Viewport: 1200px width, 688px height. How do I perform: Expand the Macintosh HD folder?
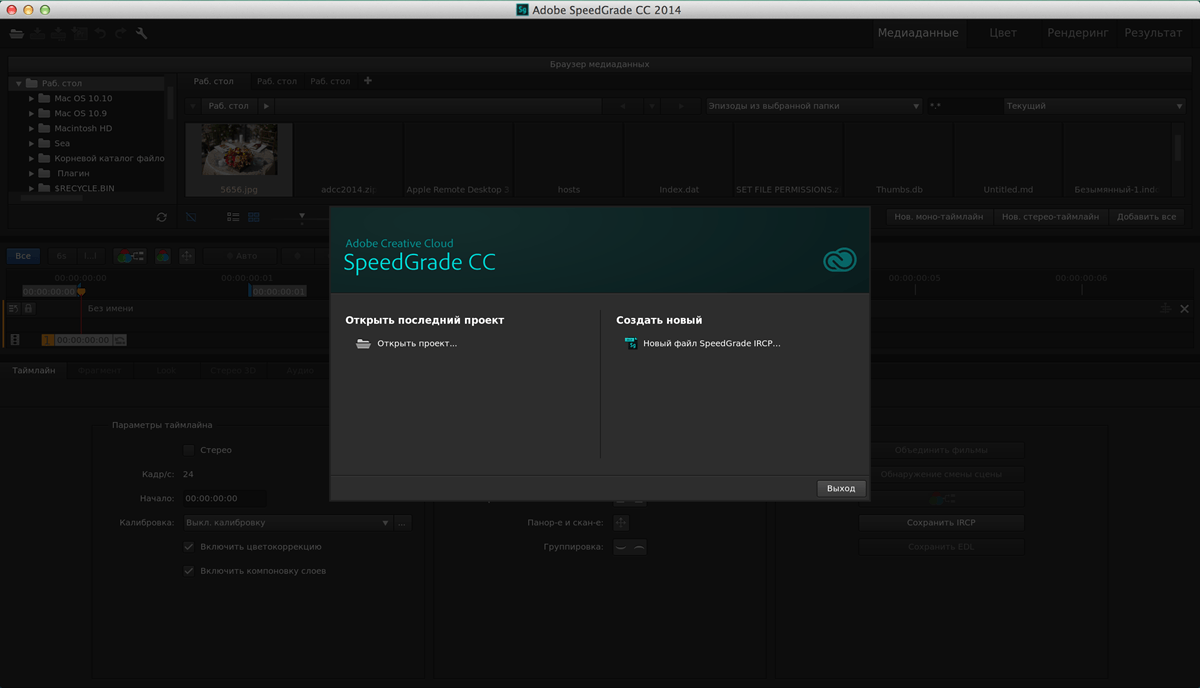click(x=32, y=128)
